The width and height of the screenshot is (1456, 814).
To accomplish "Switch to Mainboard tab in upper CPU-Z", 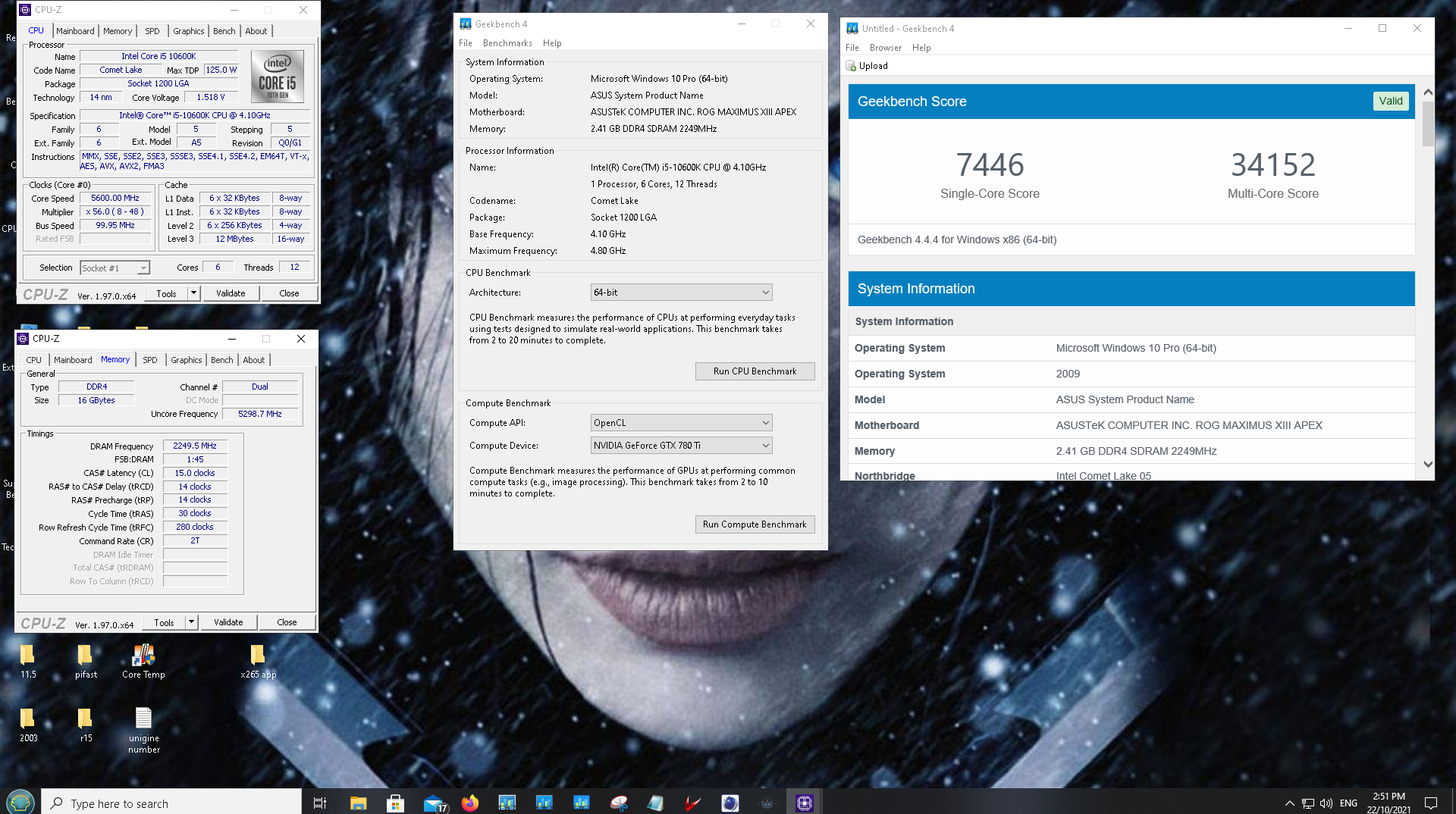I will (75, 31).
